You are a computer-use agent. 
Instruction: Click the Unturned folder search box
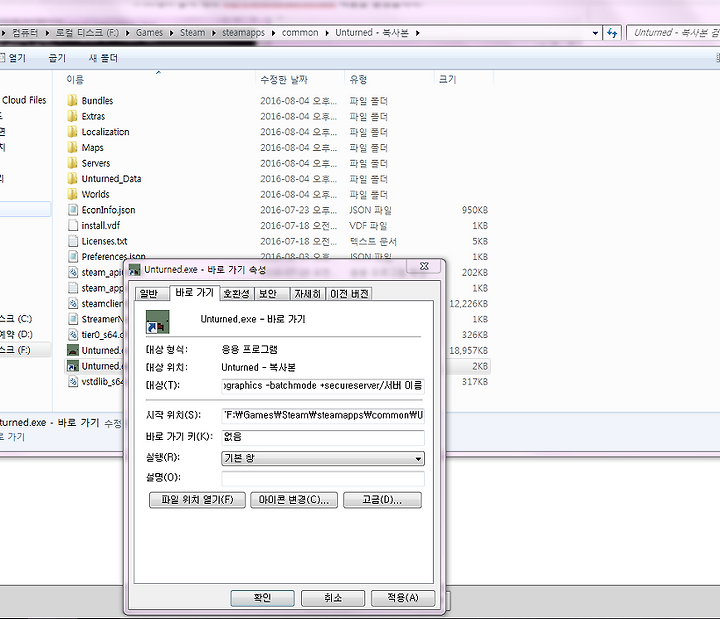(673, 33)
